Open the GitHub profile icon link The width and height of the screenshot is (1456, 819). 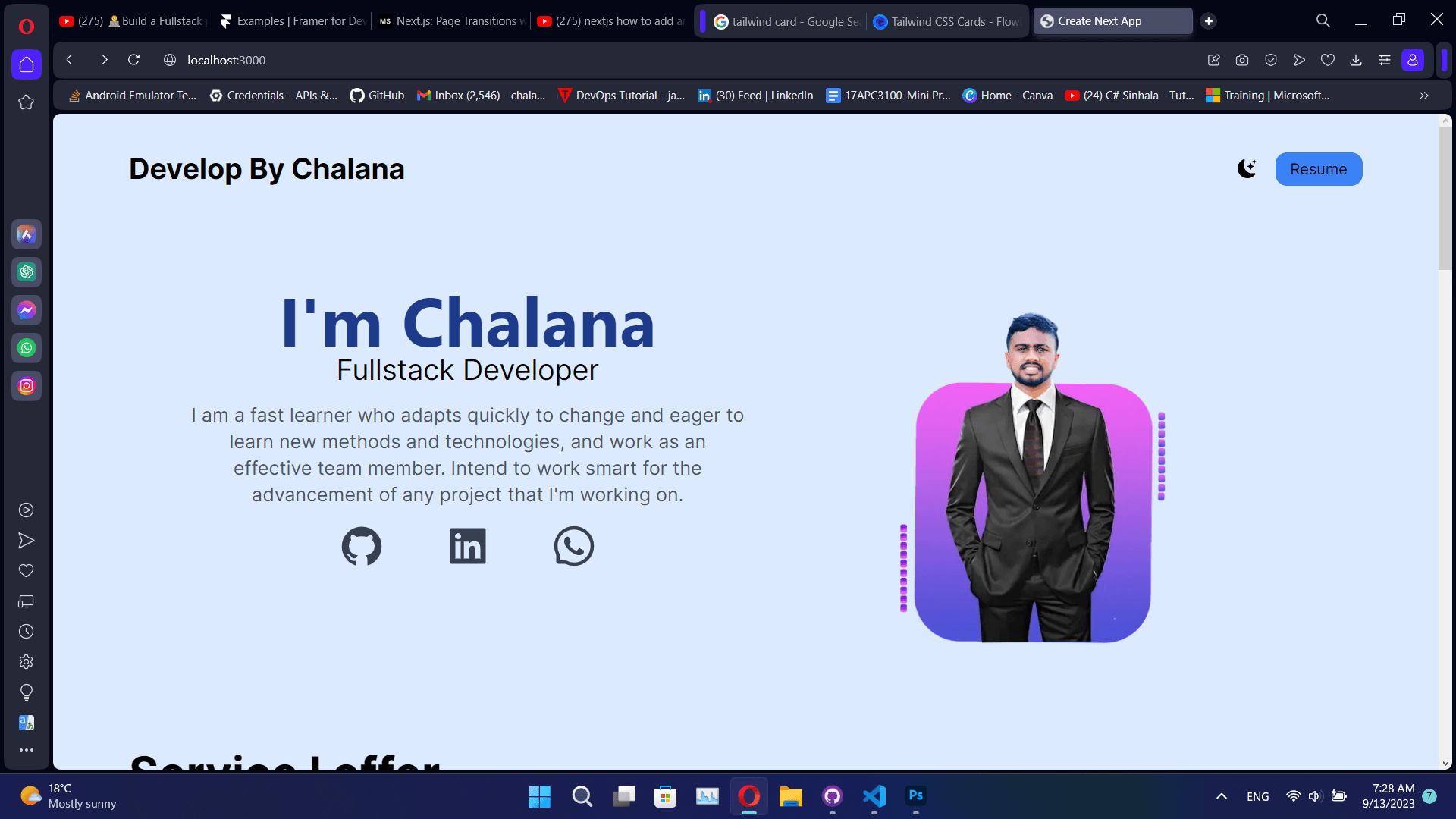coord(362,546)
